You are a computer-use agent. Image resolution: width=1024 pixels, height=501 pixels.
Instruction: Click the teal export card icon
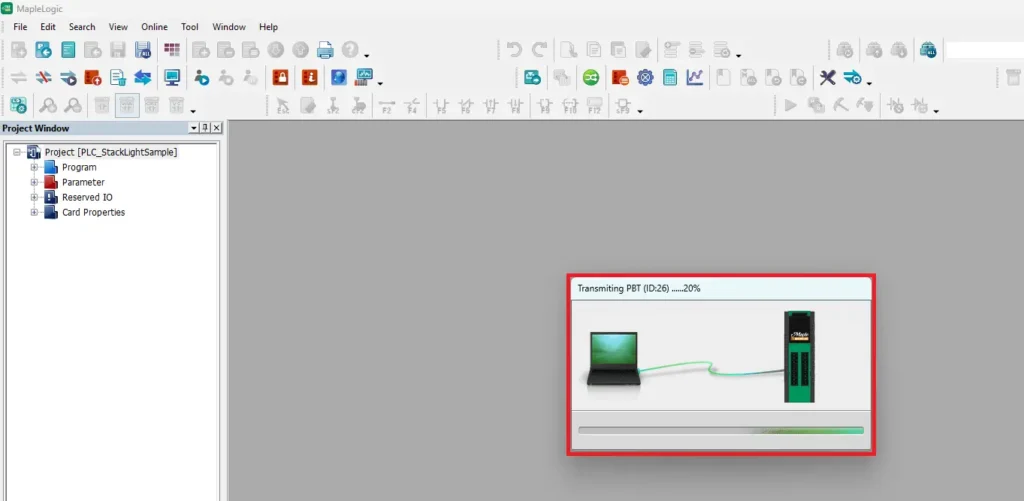click(532, 78)
